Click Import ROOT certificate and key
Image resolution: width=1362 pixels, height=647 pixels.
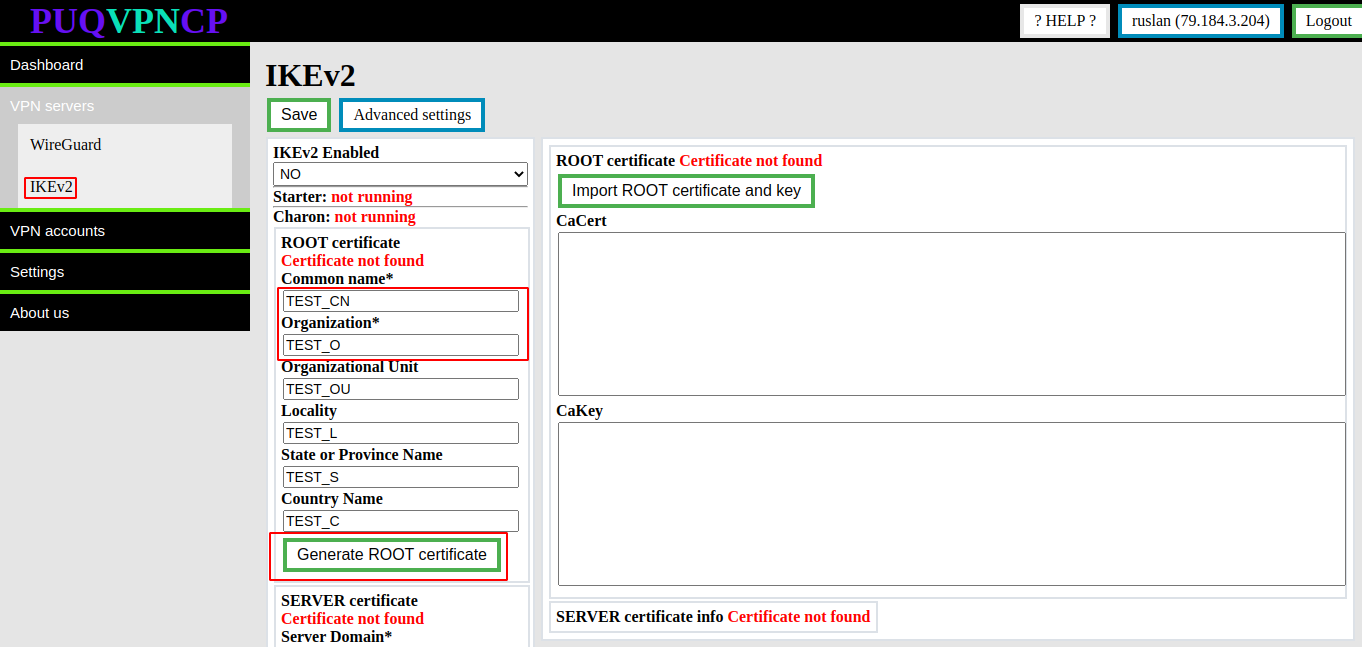pos(686,191)
